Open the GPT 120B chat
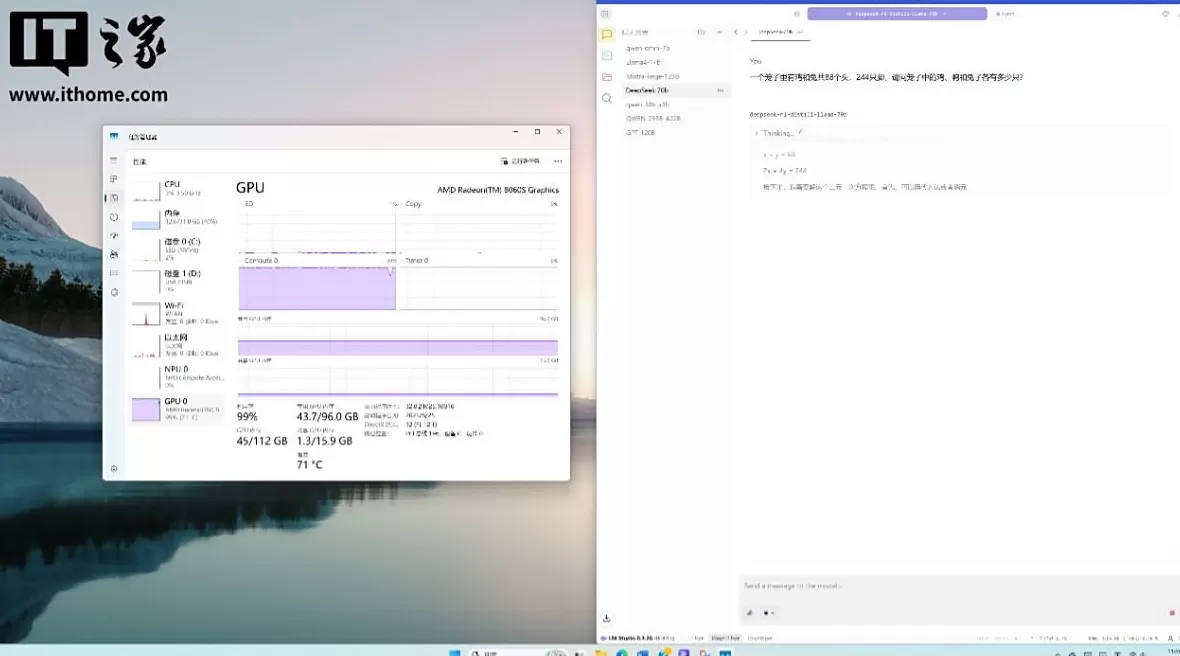This screenshot has height=656, width=1180. [x=640, y=132]
